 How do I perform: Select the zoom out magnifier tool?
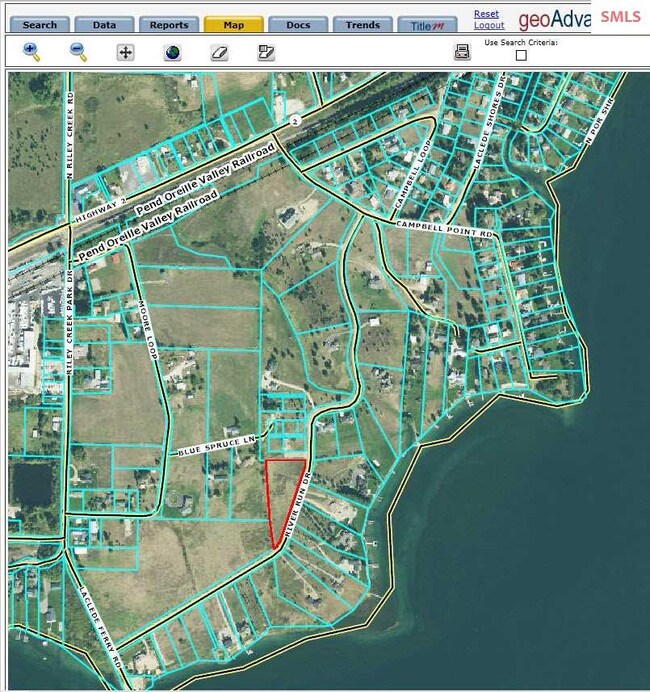78,52
